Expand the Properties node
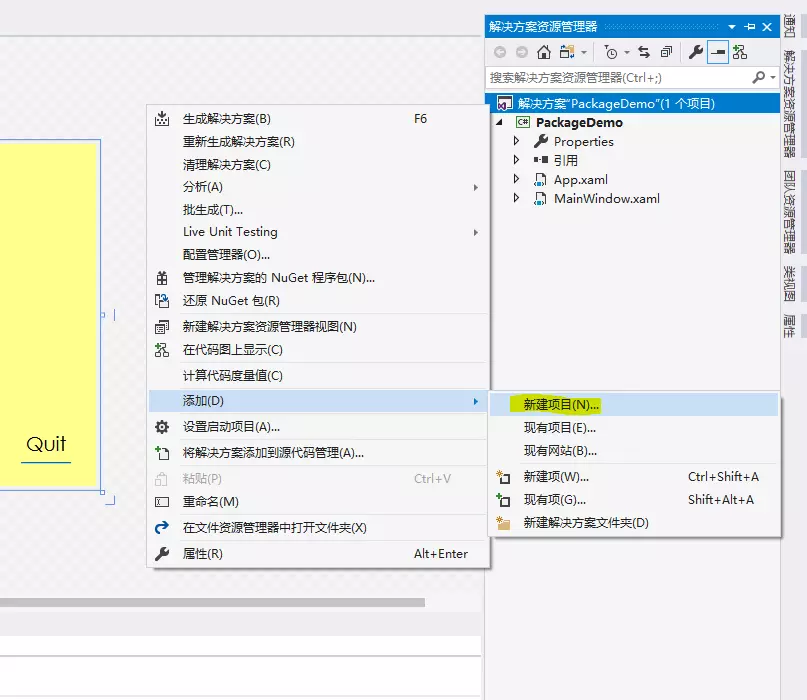The height and width of the screenshot is (700, 807). tap(516, 141)
